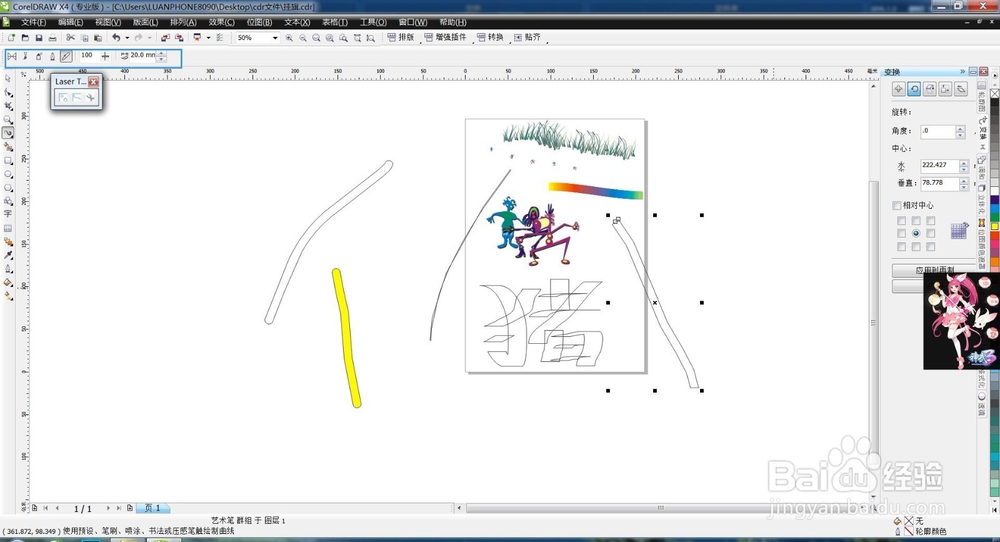The image size is (1000, 542).
Task: Pick the yellow swatch in color palette
Action: 994,226
